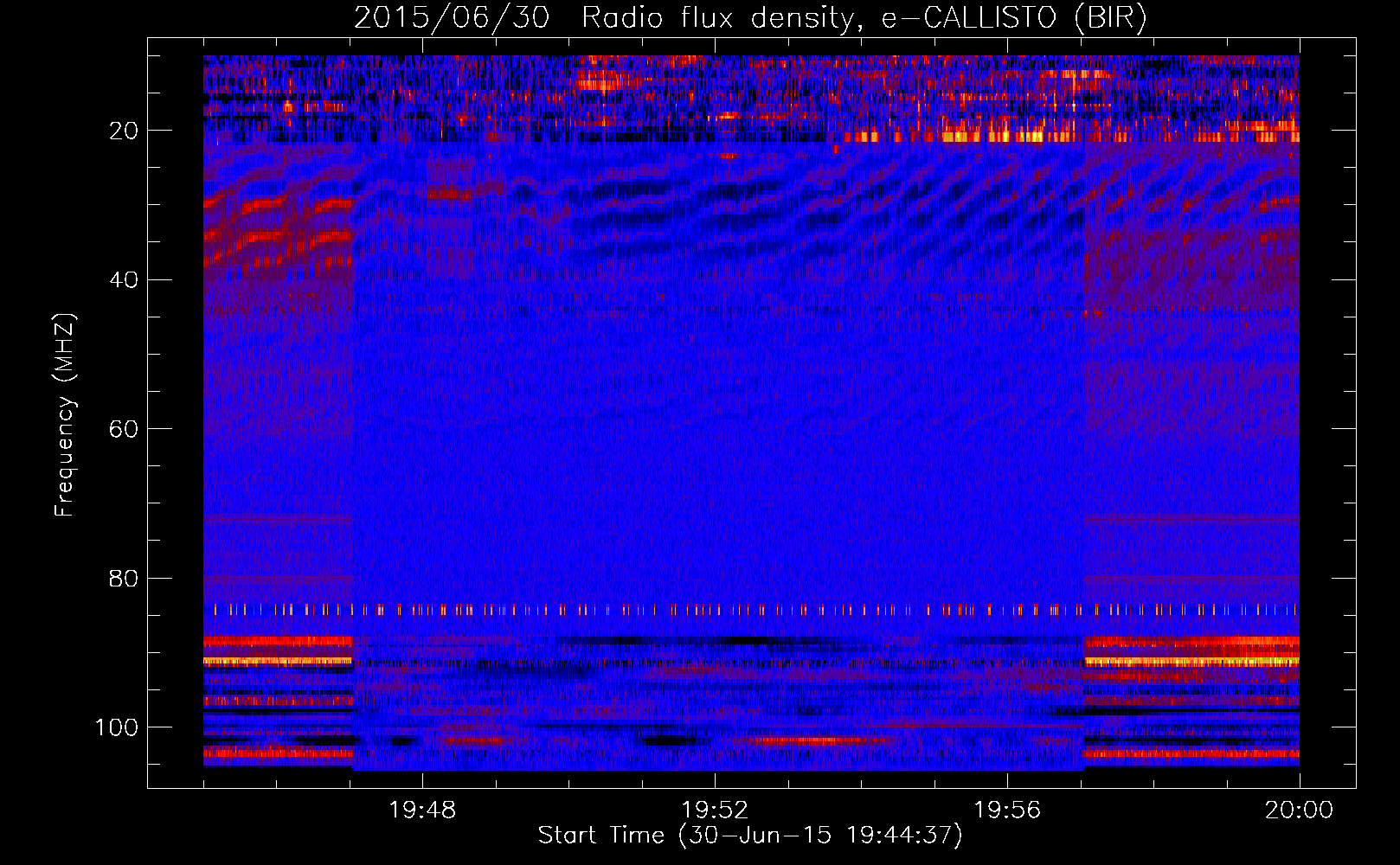Click the 100 frequency tick label
This screenshot has height=865, width=1400.
[117, 727]
